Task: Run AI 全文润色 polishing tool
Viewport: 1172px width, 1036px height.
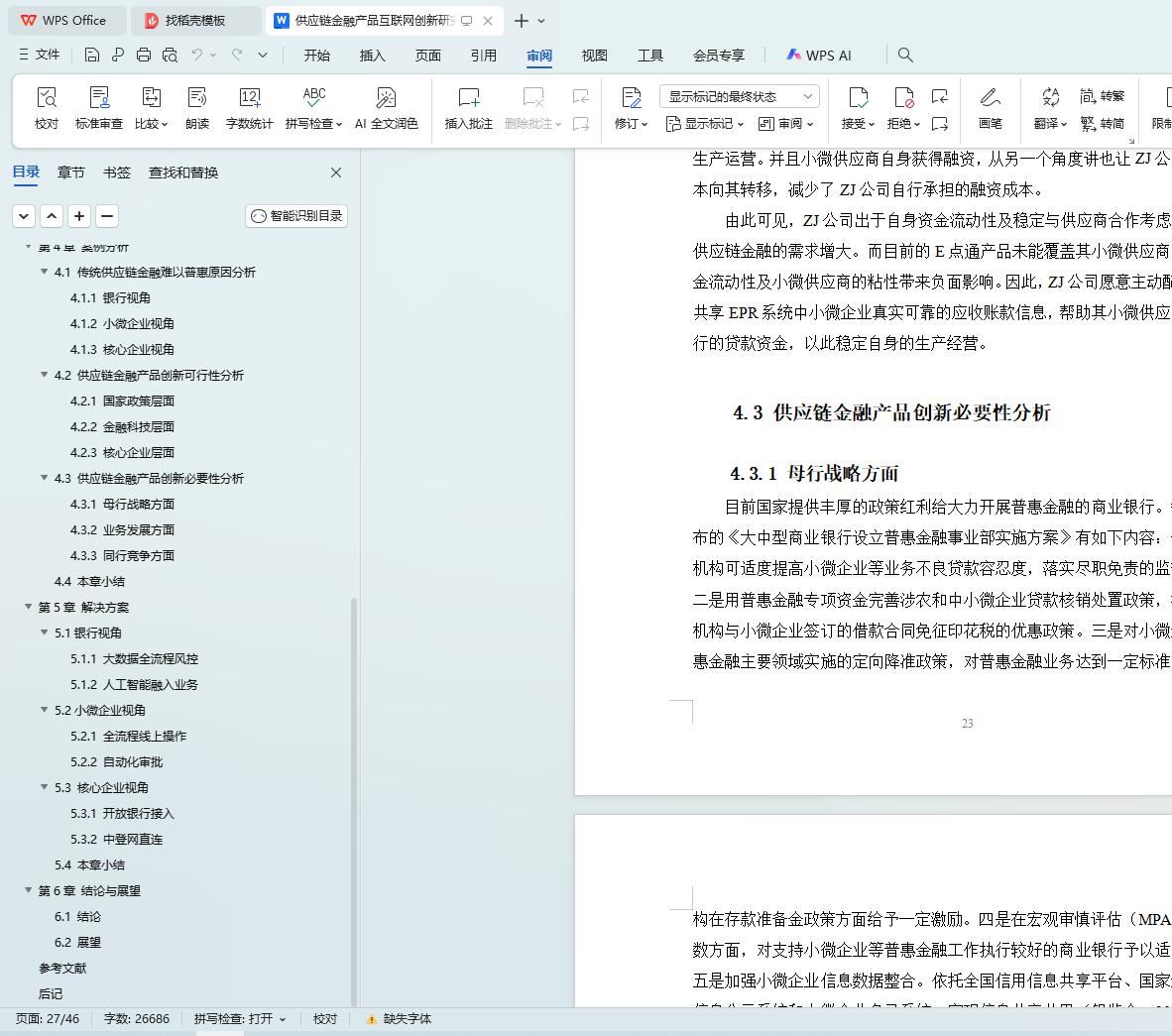Action: (386, 108)
